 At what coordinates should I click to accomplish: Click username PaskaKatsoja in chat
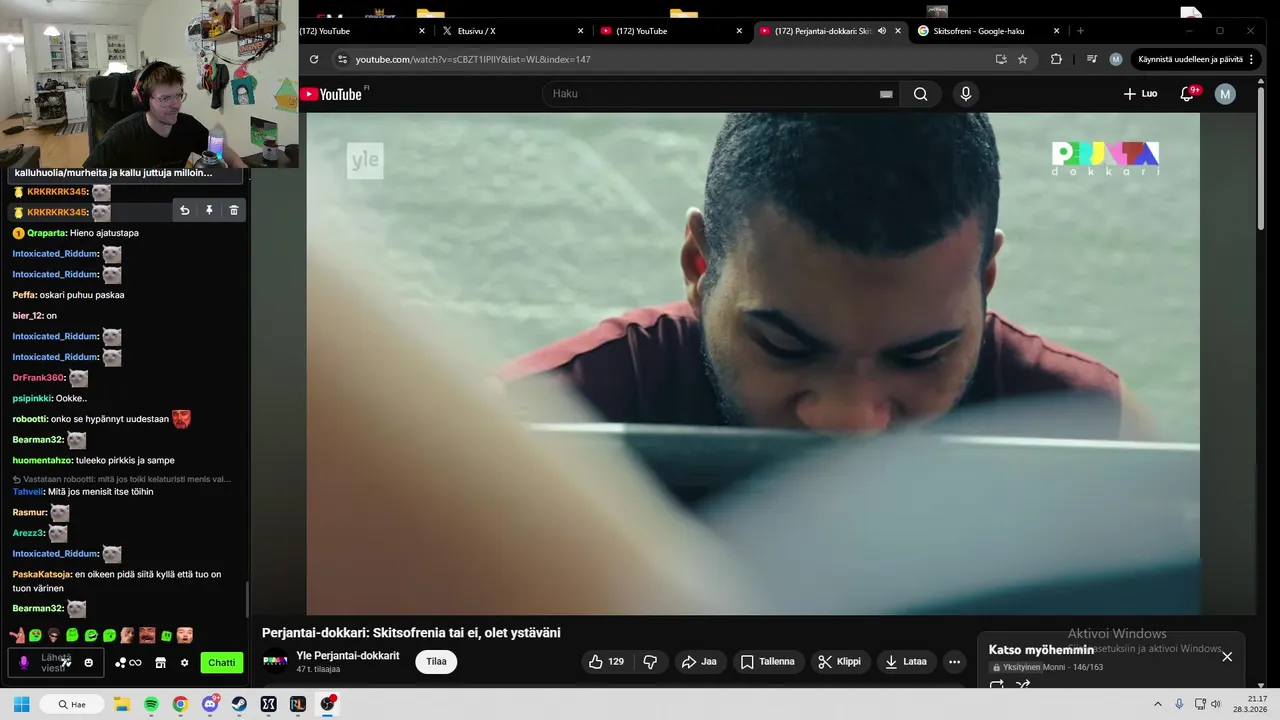click(x=41, y=574)
